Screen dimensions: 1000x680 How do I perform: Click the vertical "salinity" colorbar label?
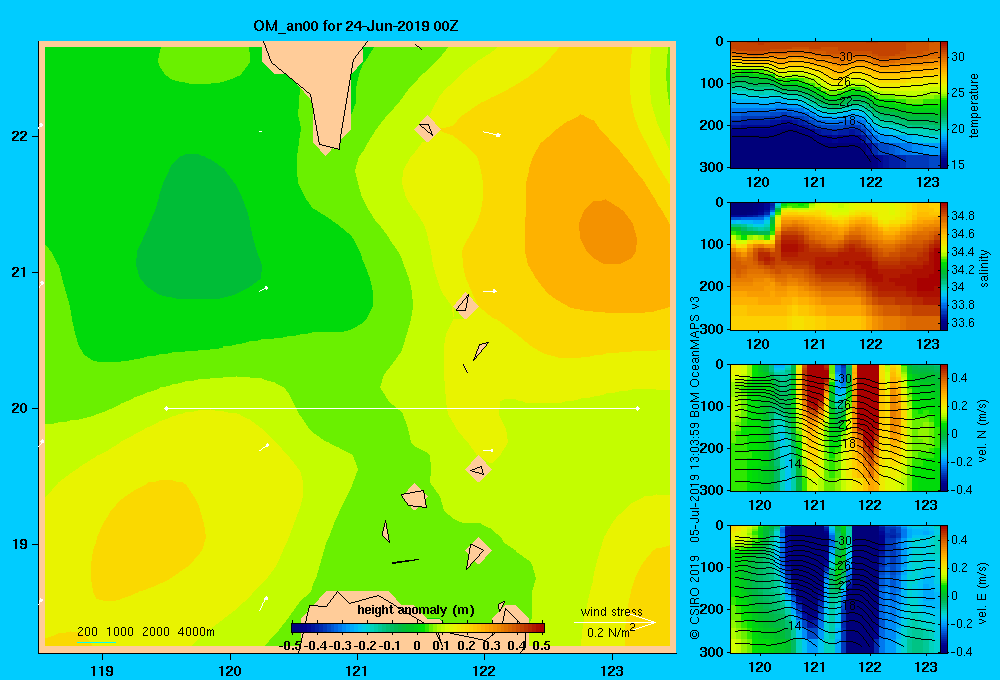tap(983, 268)
